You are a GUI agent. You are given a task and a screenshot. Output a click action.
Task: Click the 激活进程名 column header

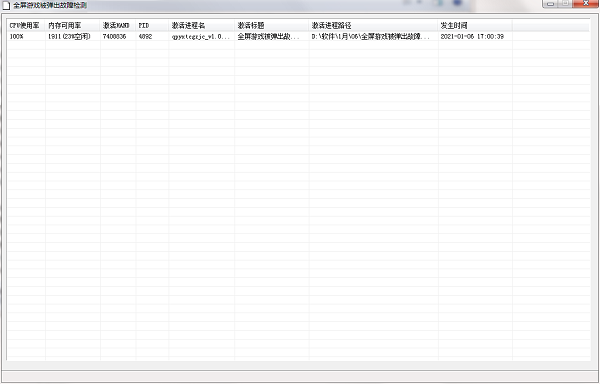click(202, 25)
